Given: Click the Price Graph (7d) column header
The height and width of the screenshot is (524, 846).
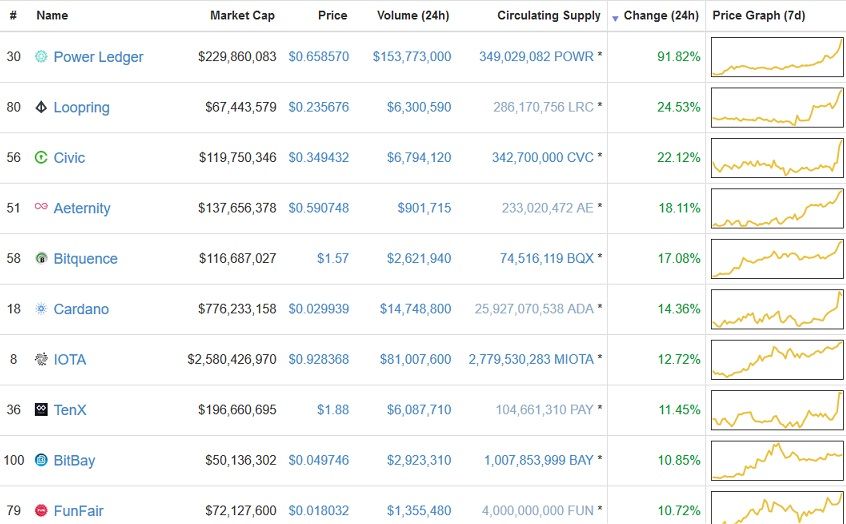Looking at the screenshot, I should pos(759,16).
